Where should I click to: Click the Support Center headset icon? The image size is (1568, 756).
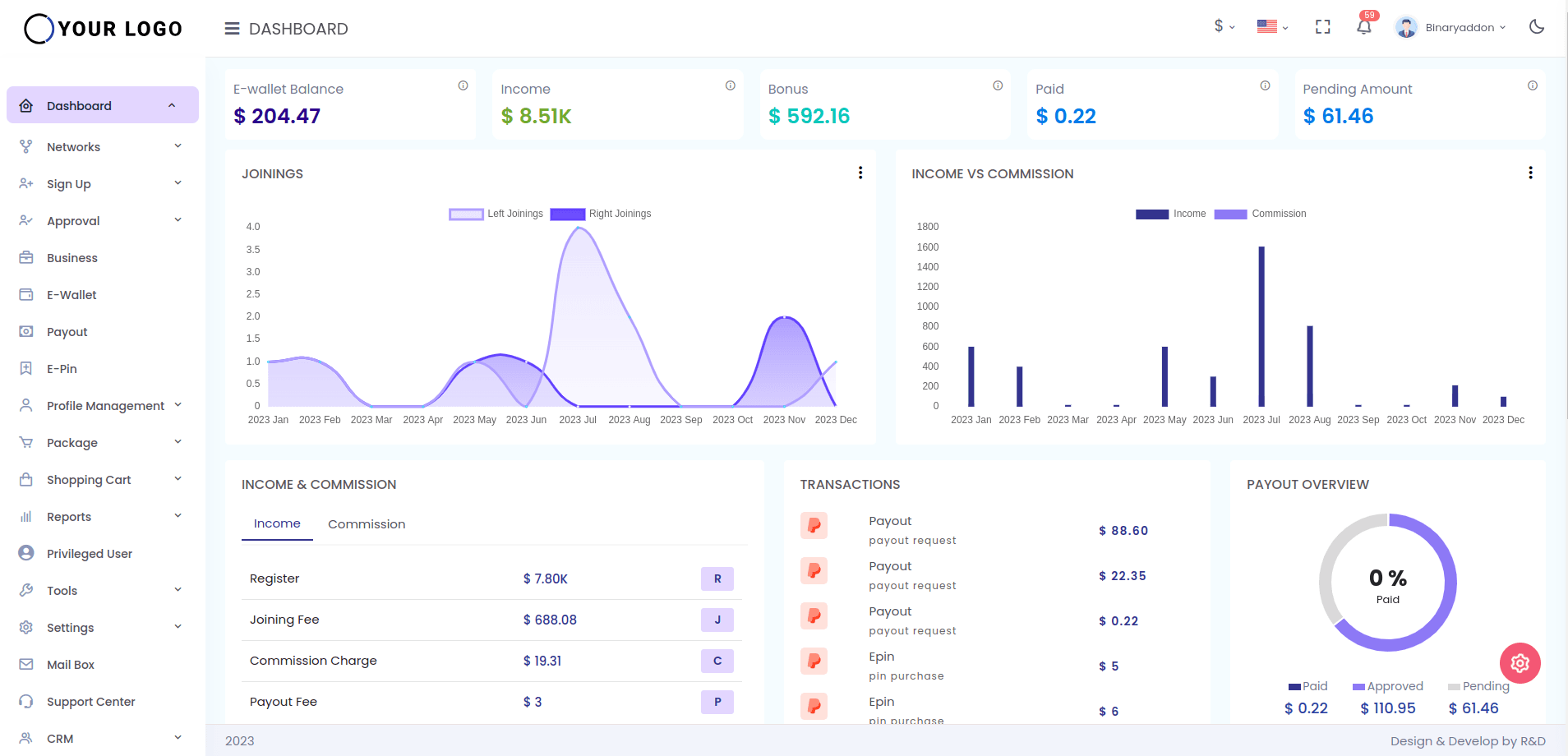[x=26, y=701]
